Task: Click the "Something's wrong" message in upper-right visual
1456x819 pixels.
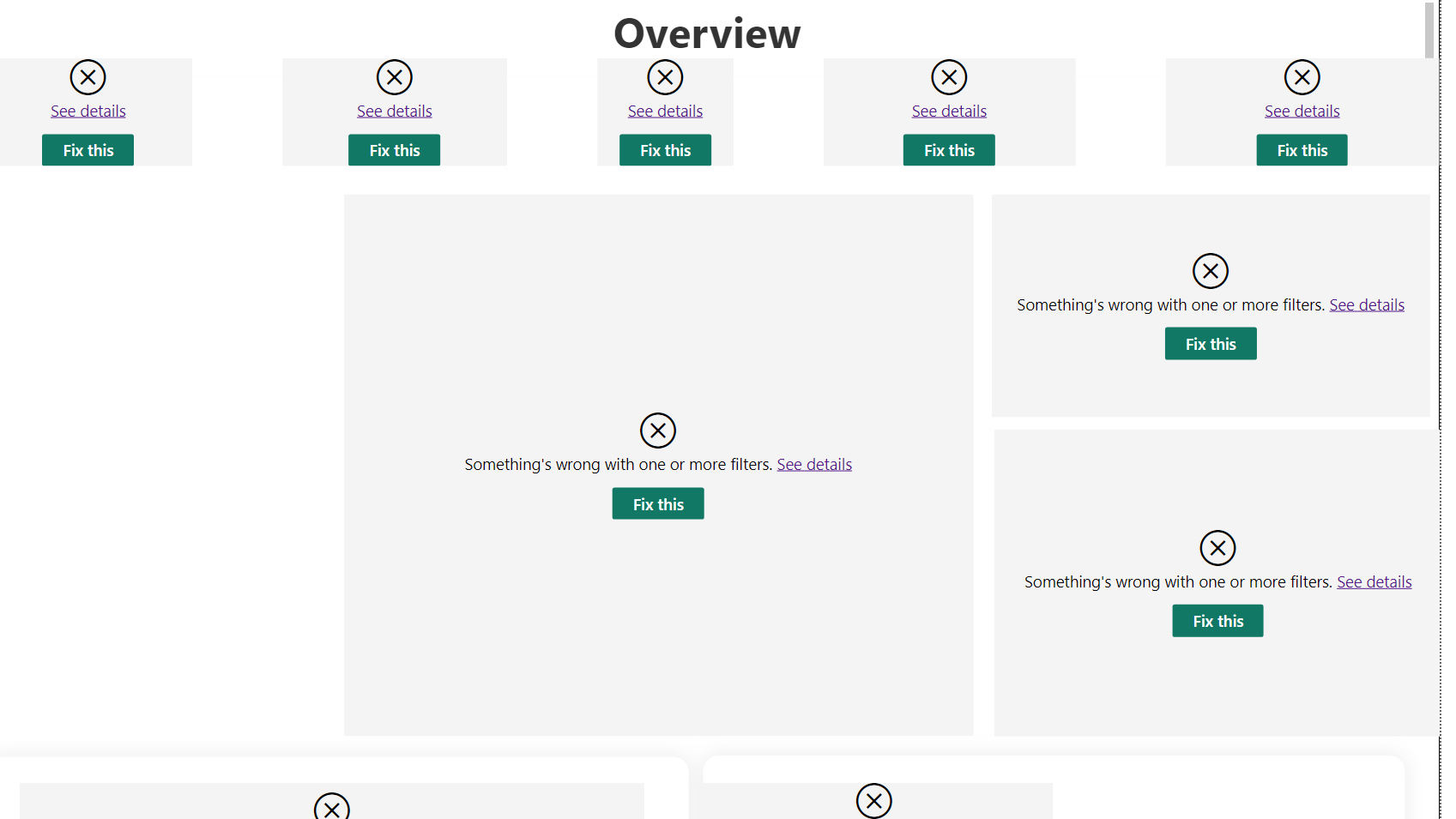Action: 1171,304
